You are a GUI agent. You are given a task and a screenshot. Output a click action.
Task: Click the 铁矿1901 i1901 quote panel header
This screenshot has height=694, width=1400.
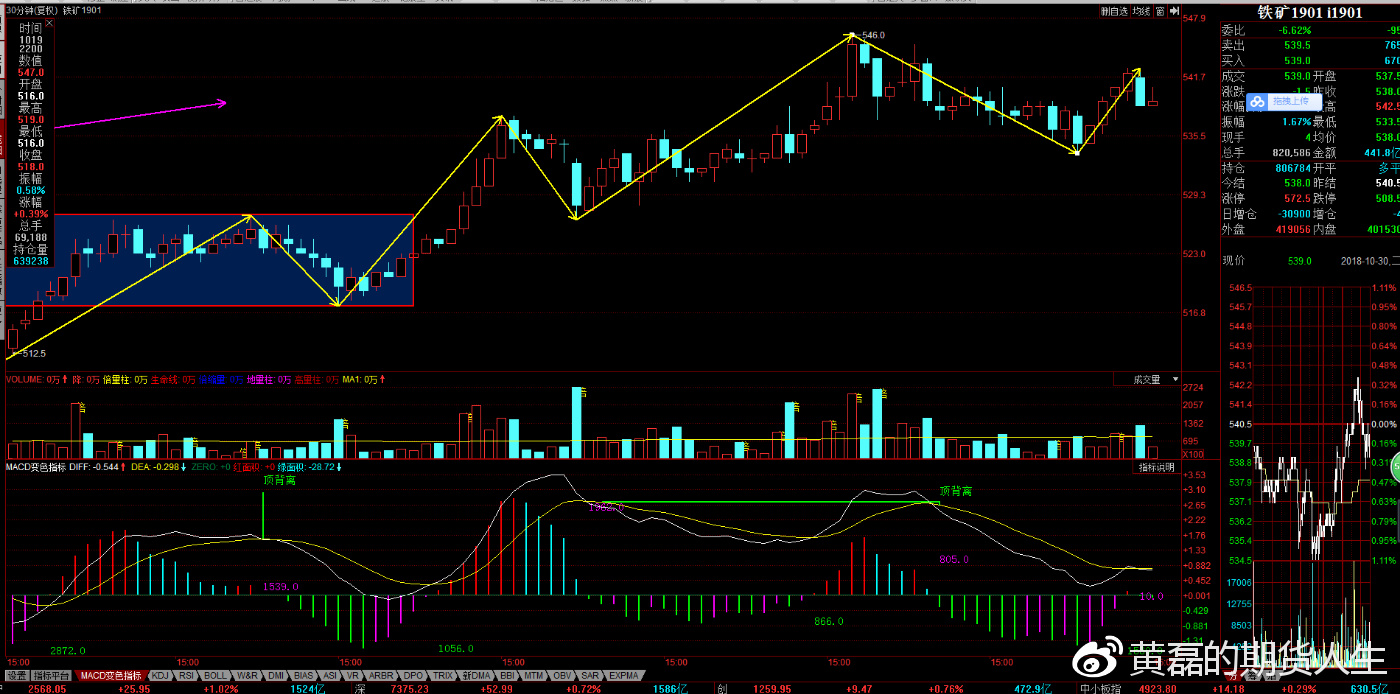(1310, 12)
